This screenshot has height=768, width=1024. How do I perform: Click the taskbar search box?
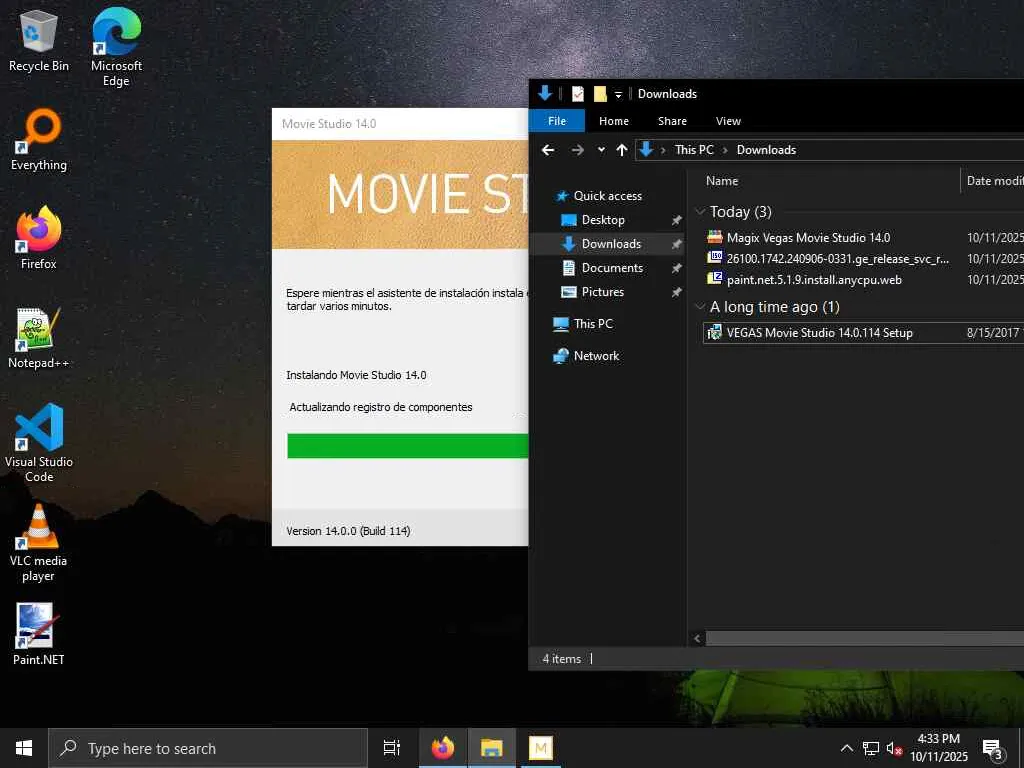pyautogui.click(x=208, y=748)
